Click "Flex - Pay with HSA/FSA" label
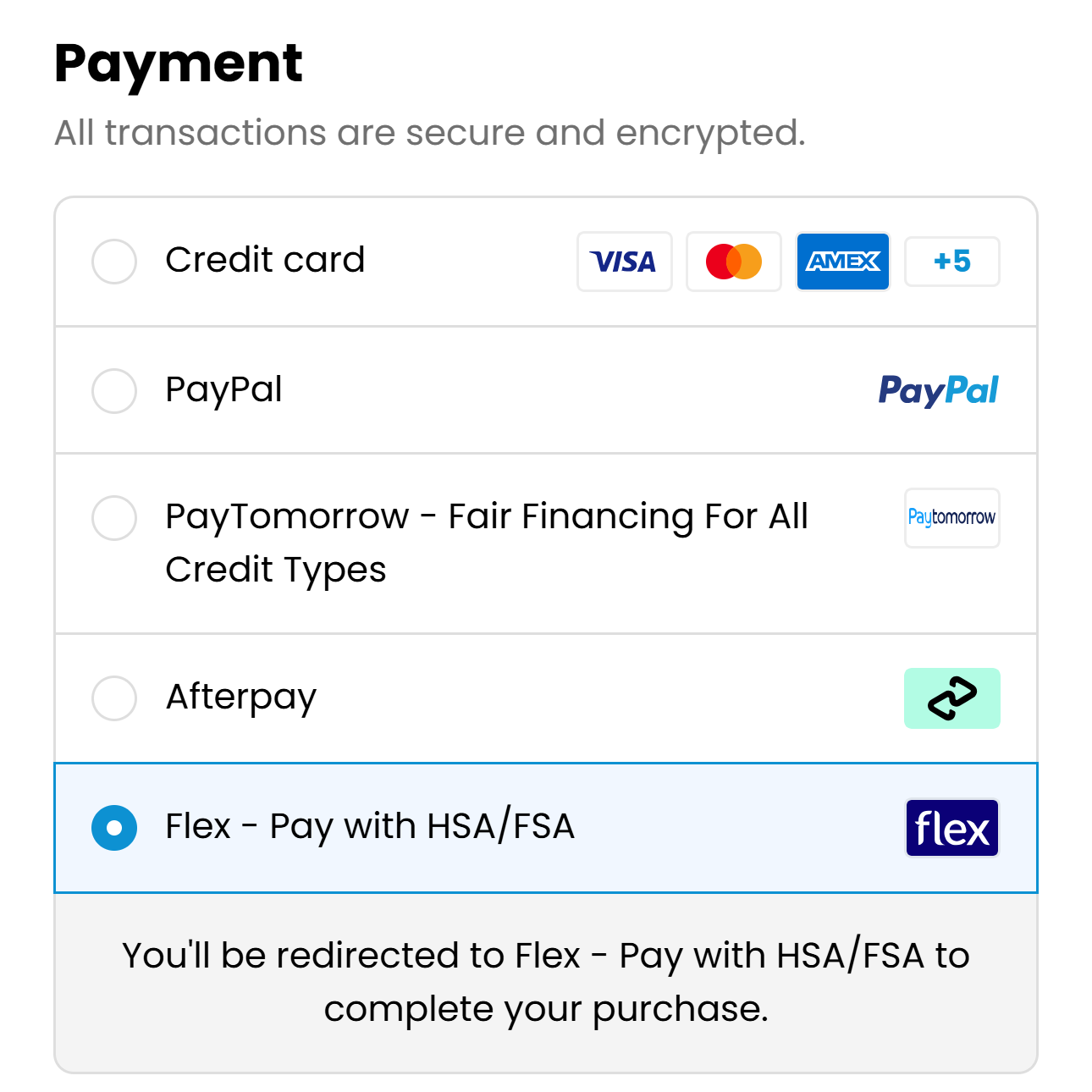Image resolution: width=1092 pixels, height=1092 pixels. click(x=370, y=826)
